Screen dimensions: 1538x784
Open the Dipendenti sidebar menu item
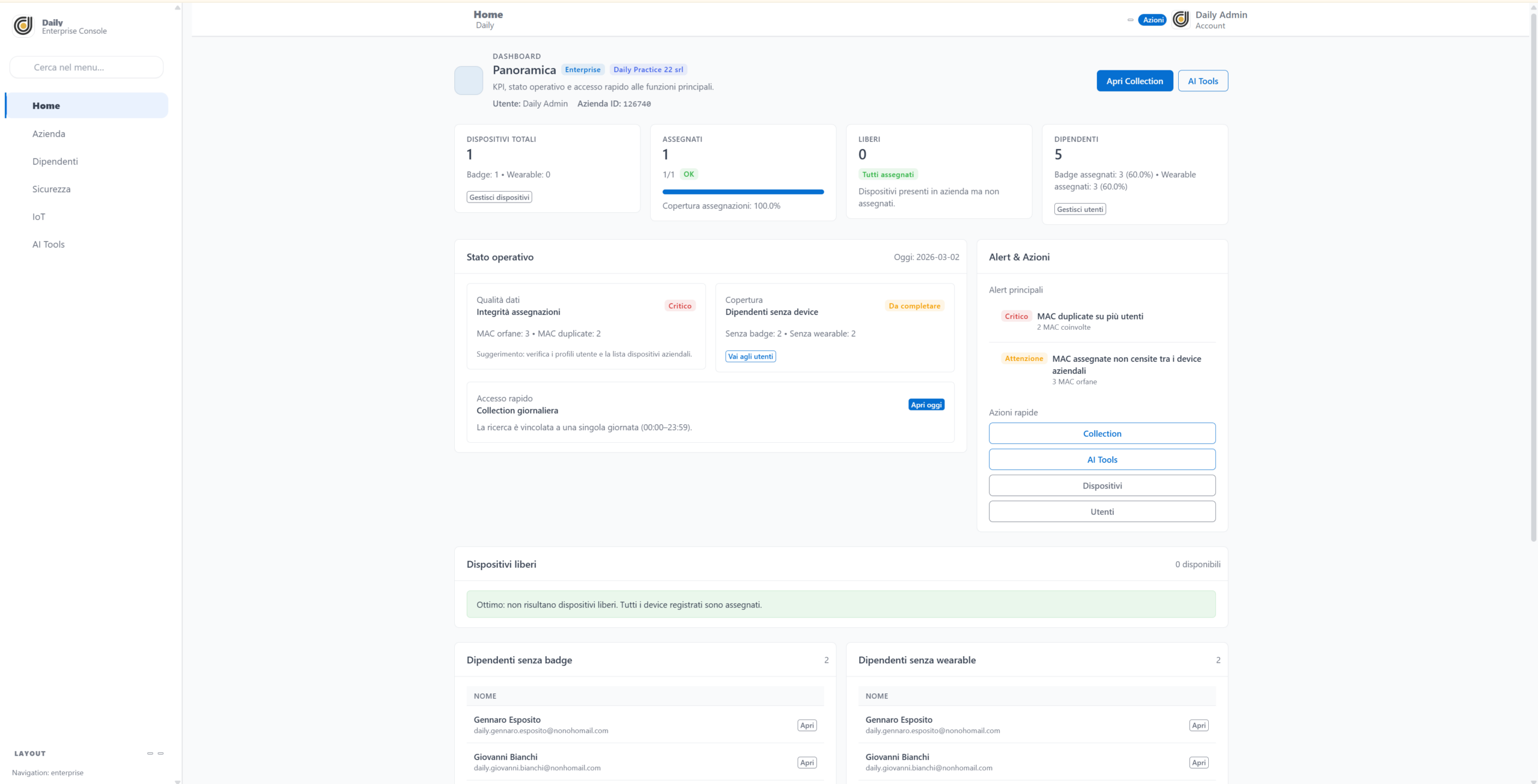pos(55,161)
